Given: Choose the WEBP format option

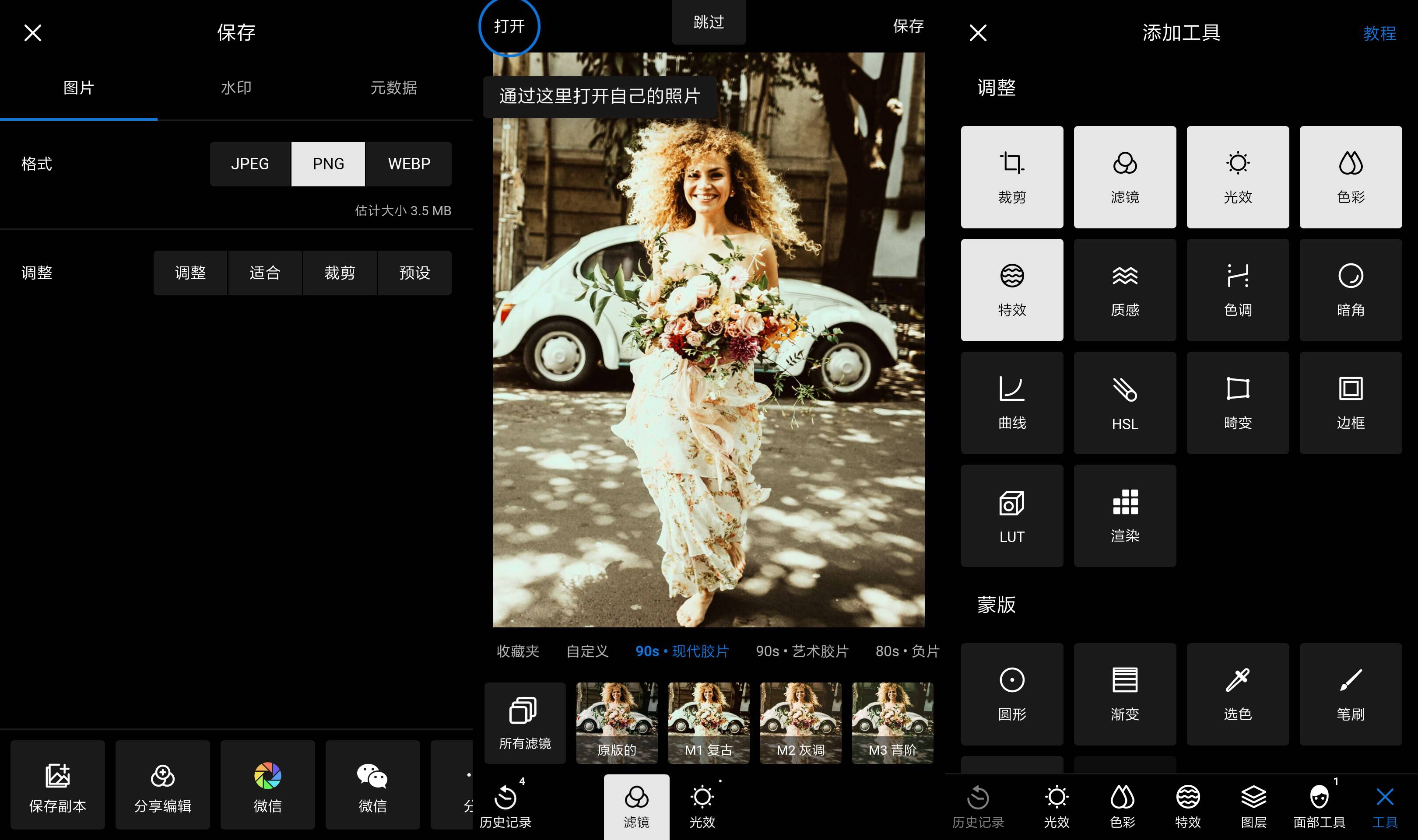Looking at the screenshot, I should pos(409,164).
